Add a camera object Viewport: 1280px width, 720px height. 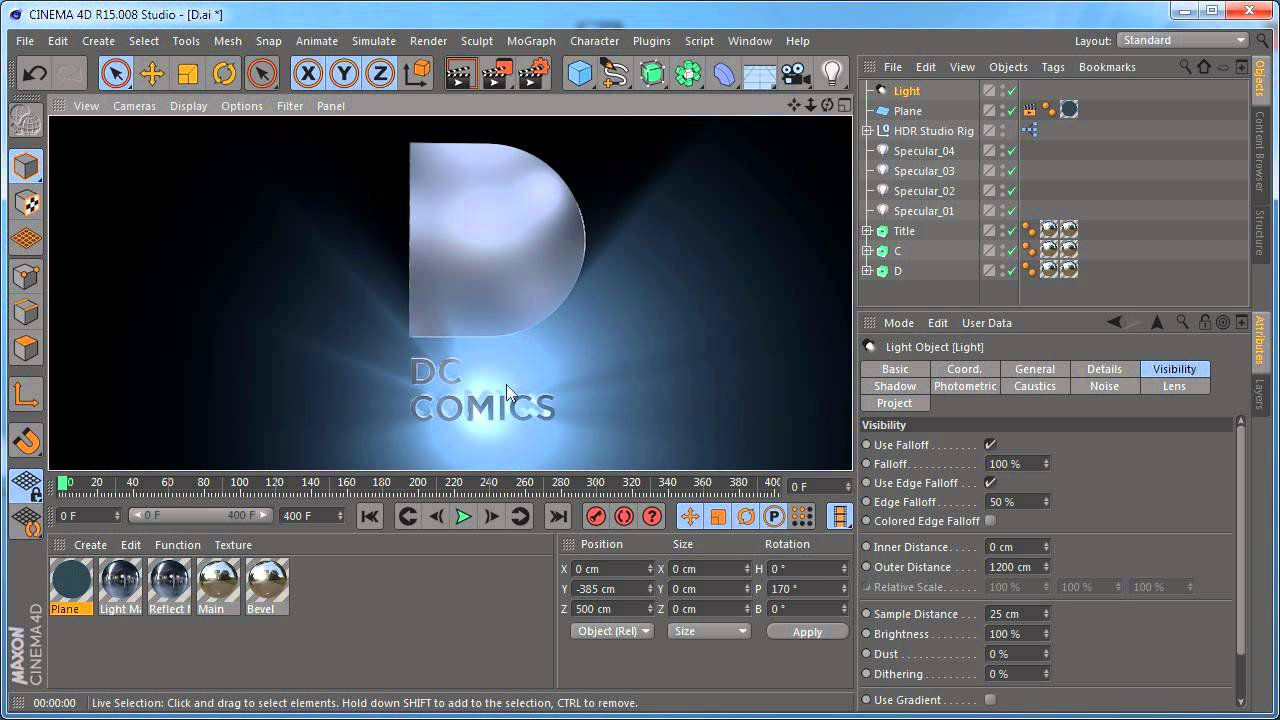pos(795,74)
